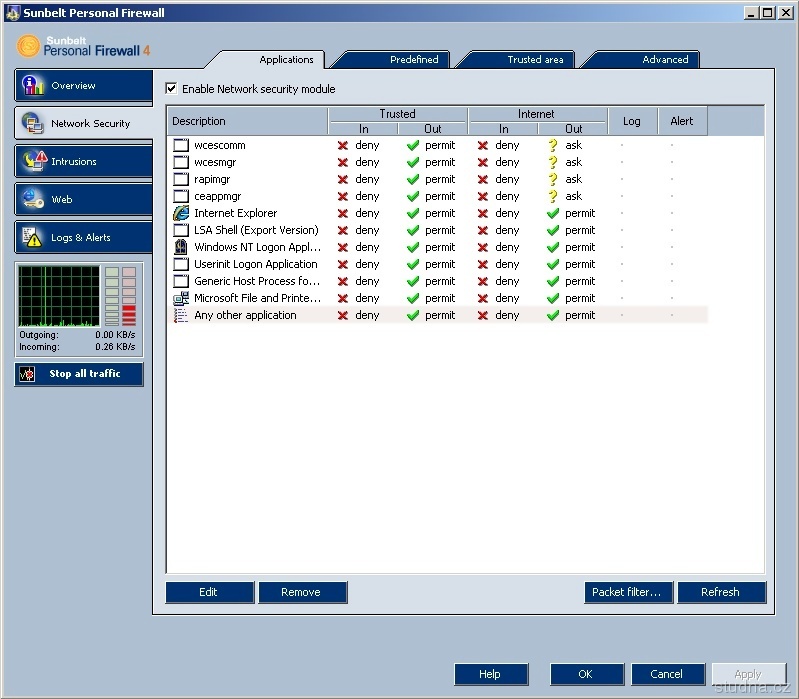The width and height of the screenshot is (799, 699).
Task: Click the Intrusions warning icon in sidebar
Action: 34,161
